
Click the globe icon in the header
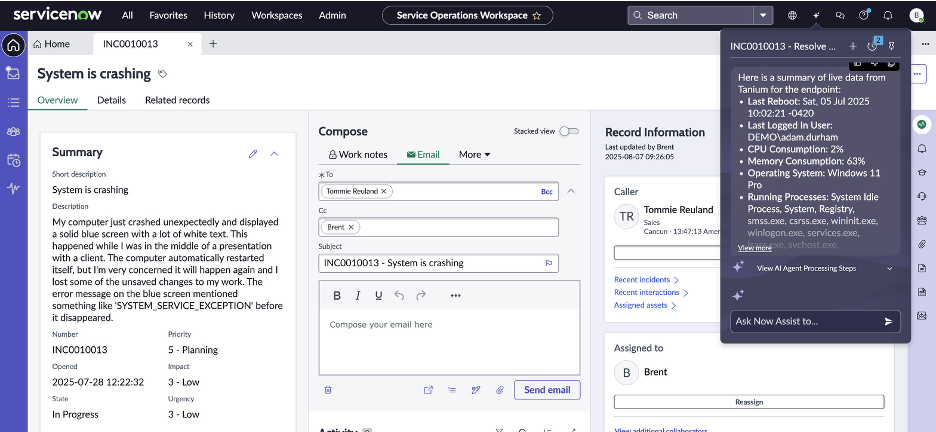click(792, 15)
